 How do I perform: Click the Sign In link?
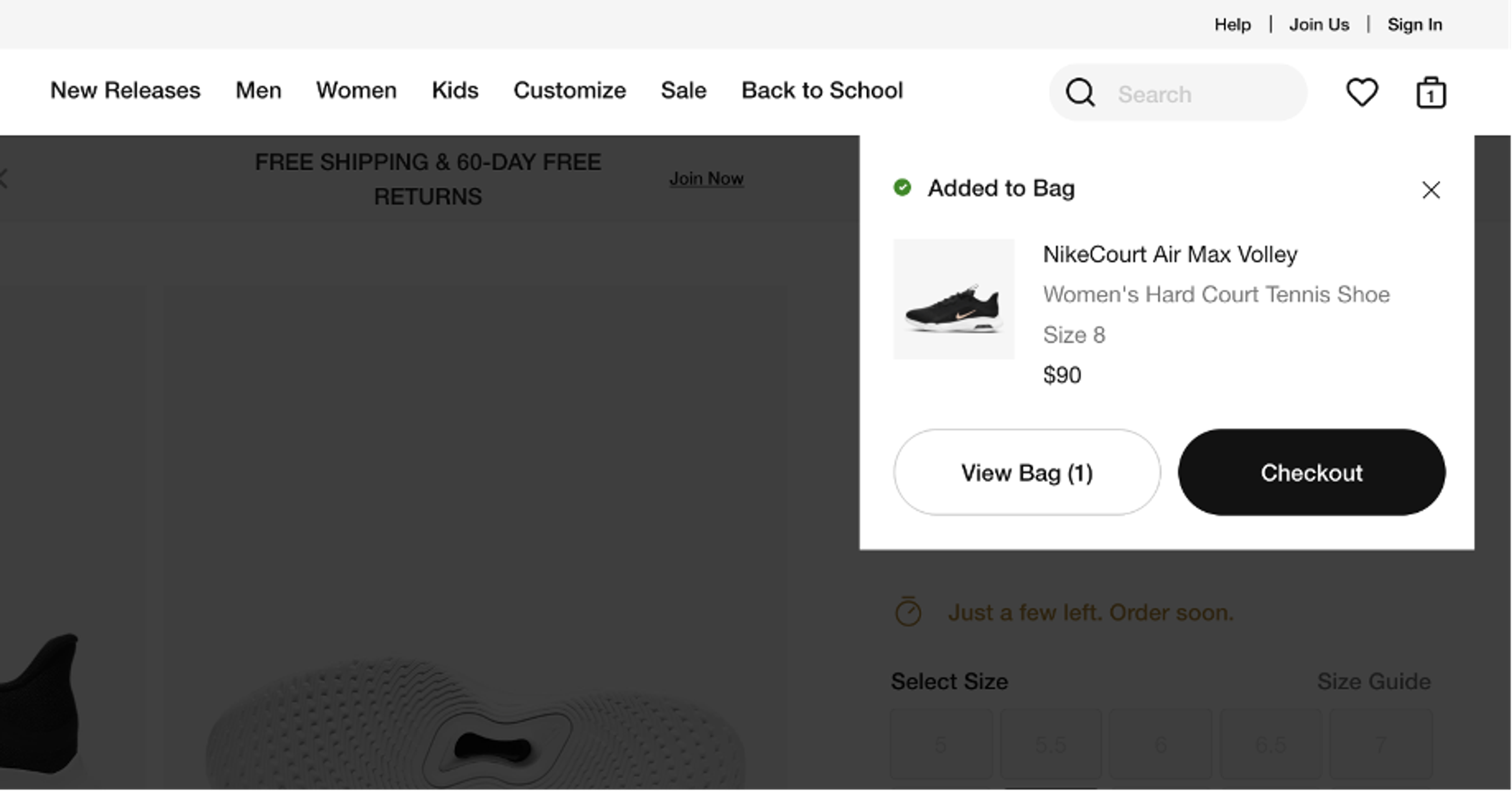pyautogui.click(x=1415, y=25)
